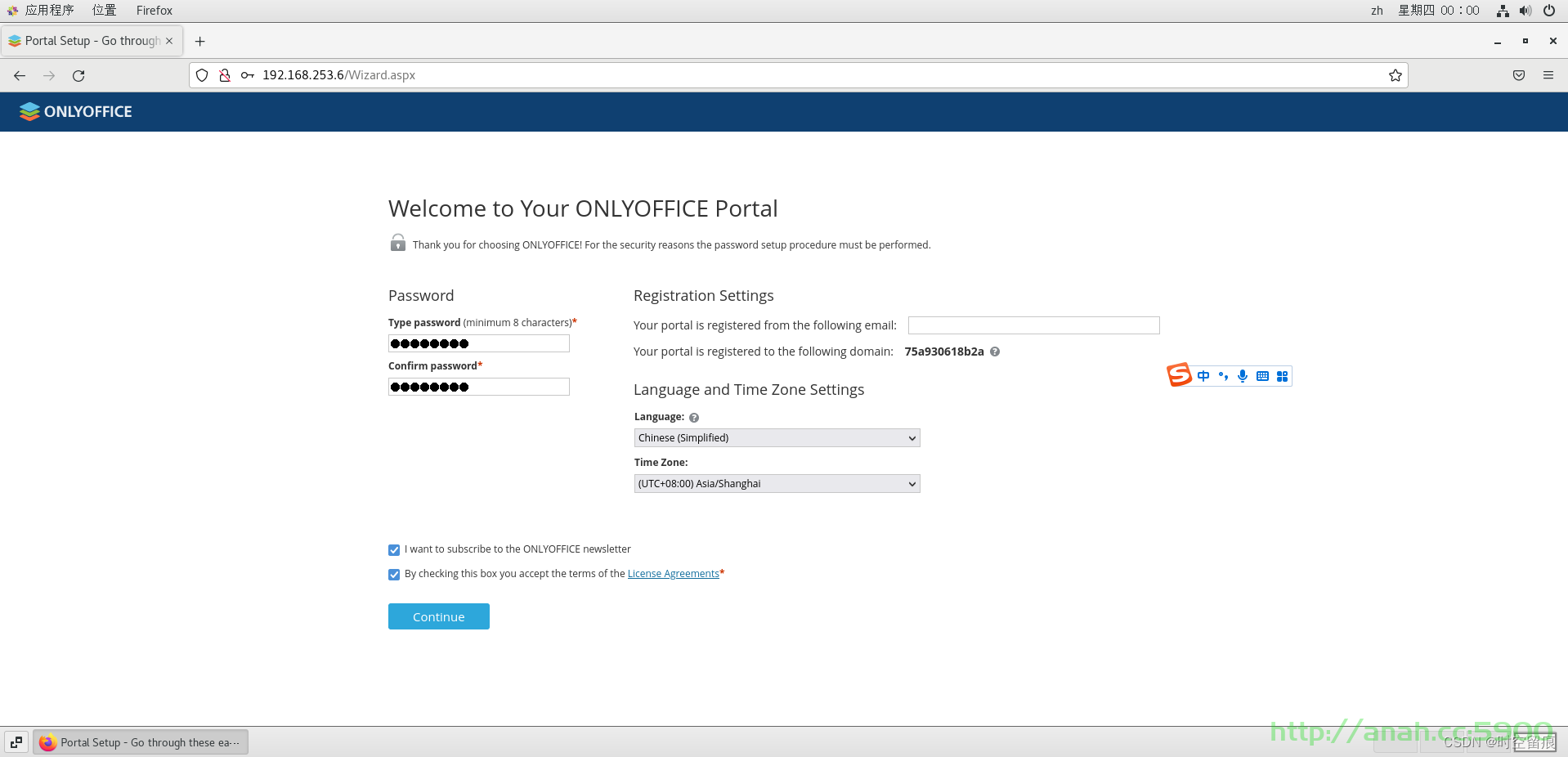Open input method toolbox grid icon
Image resolution: width=1568 pixels, height=757 pixels.
1282,376
